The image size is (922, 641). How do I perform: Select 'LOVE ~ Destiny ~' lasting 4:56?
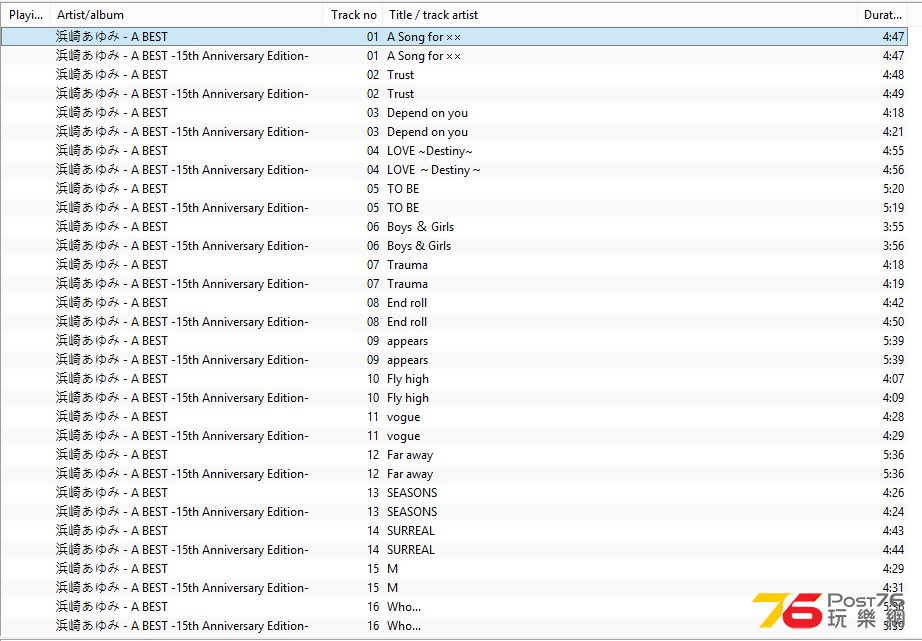pyautogui.click(x=433, y=170)
